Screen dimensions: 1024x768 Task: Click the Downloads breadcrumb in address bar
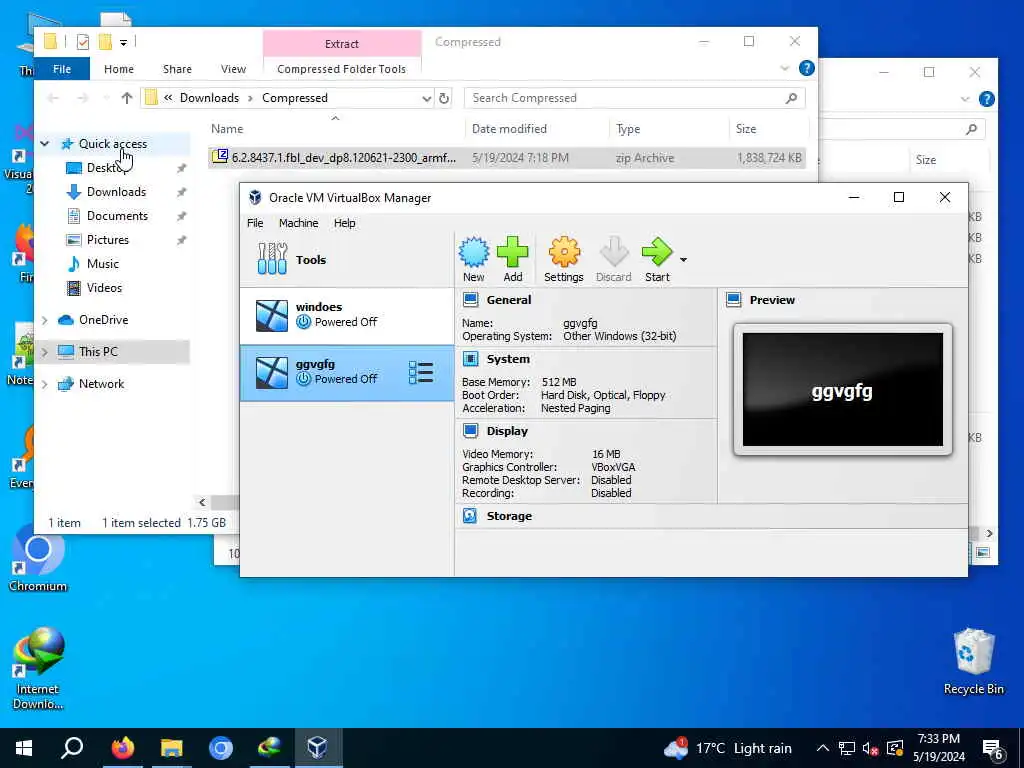click(x=209, y=98)
